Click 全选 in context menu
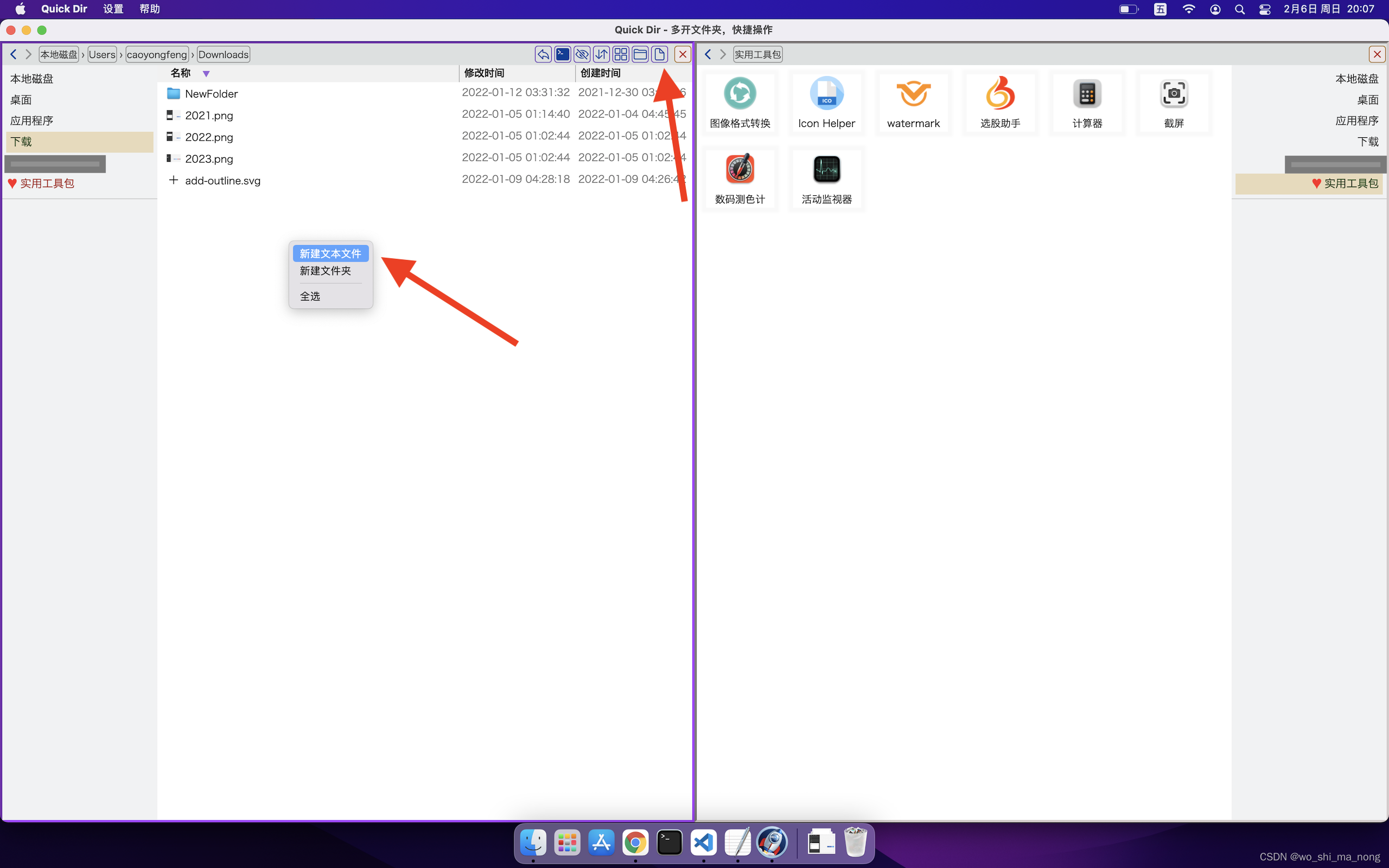This screenshot has width=1389, height=868. [x=310, y=296]
